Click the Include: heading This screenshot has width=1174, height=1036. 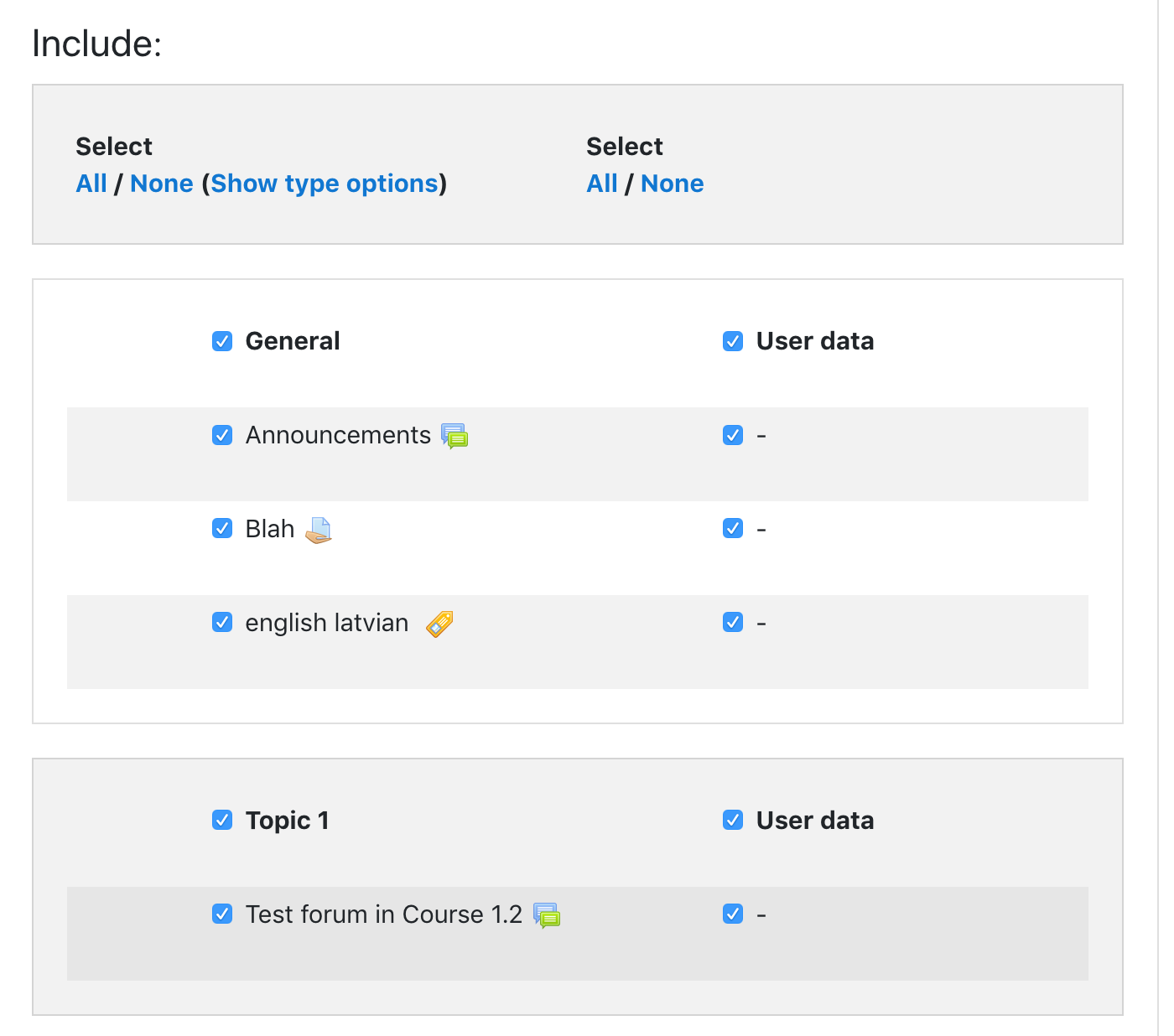click(96, 44)
